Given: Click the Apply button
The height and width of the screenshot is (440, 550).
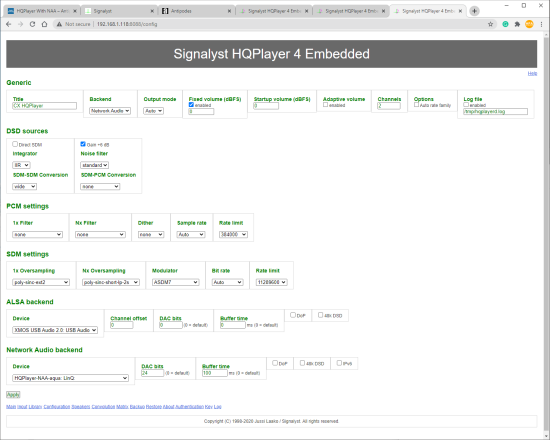Looking at the screenshot, I should click(x=13, y=395).
